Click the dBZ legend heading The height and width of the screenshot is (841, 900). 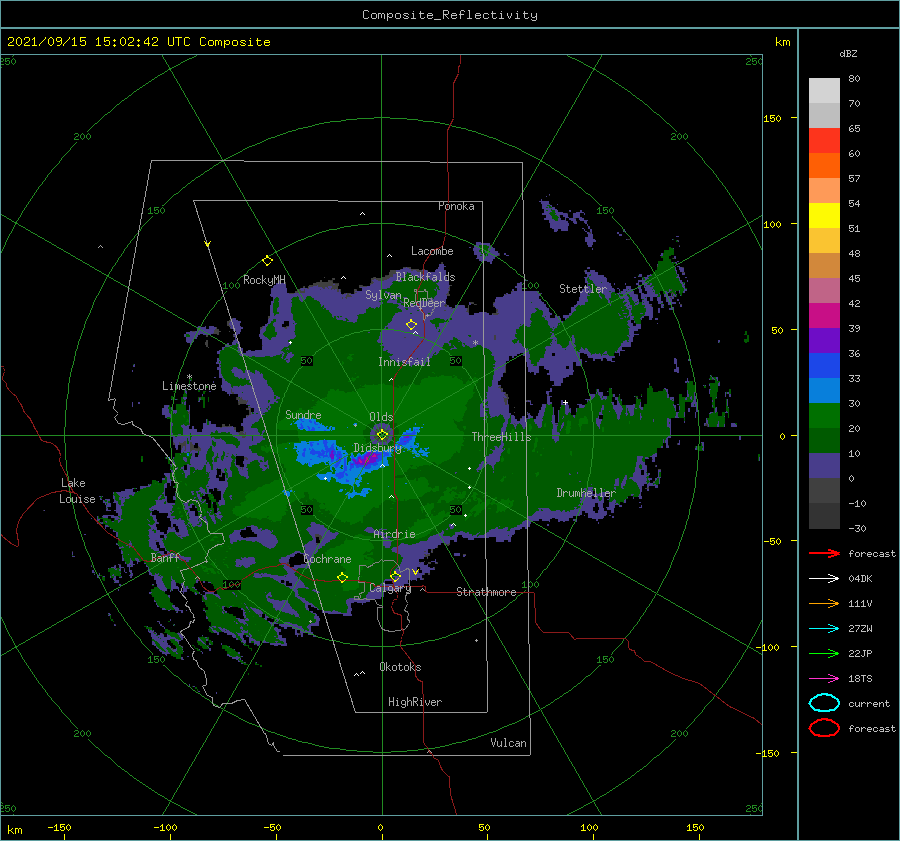848,54
